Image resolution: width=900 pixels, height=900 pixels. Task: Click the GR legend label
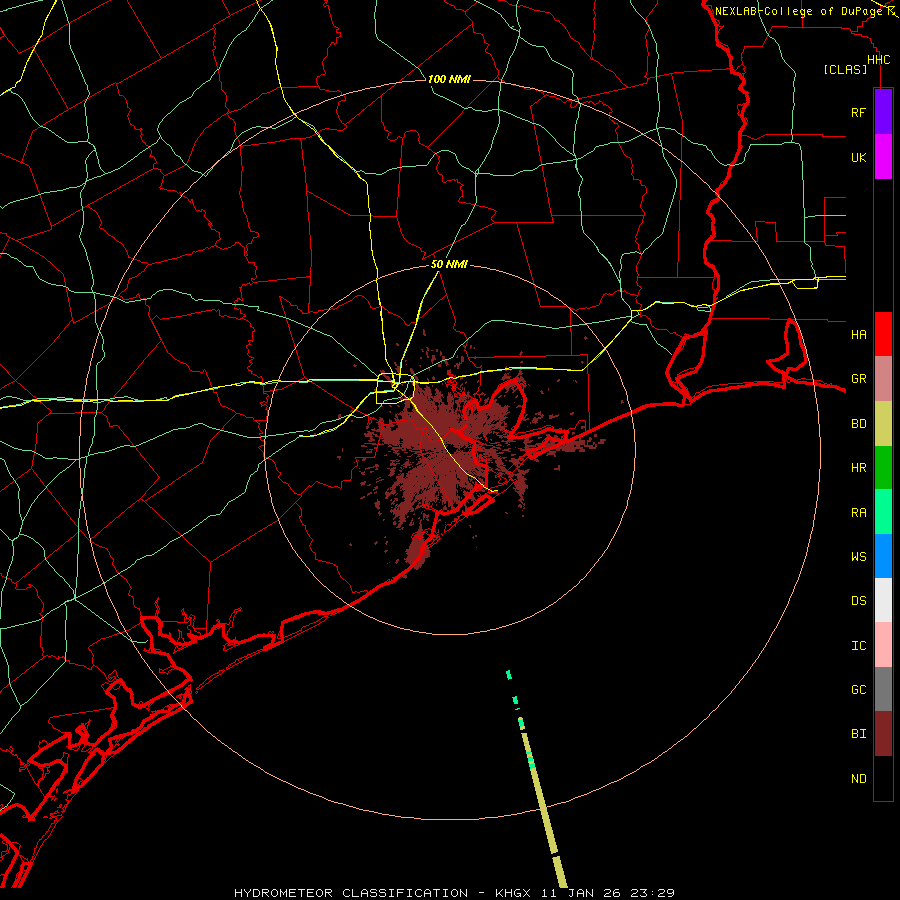coord(858,379)
